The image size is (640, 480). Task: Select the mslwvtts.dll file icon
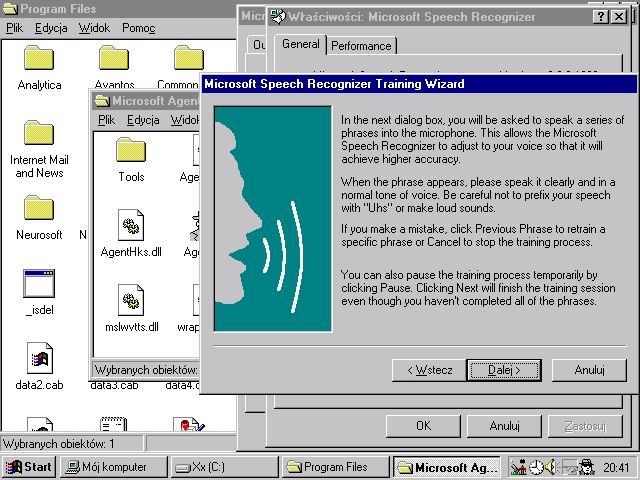coord(131,300)
